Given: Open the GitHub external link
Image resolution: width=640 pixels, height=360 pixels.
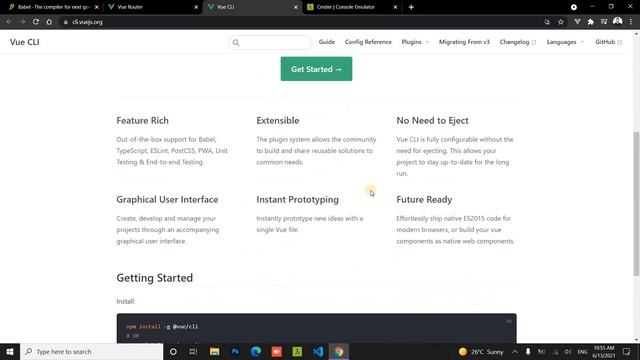Looking at the screenshot, I should pos(608,42).
